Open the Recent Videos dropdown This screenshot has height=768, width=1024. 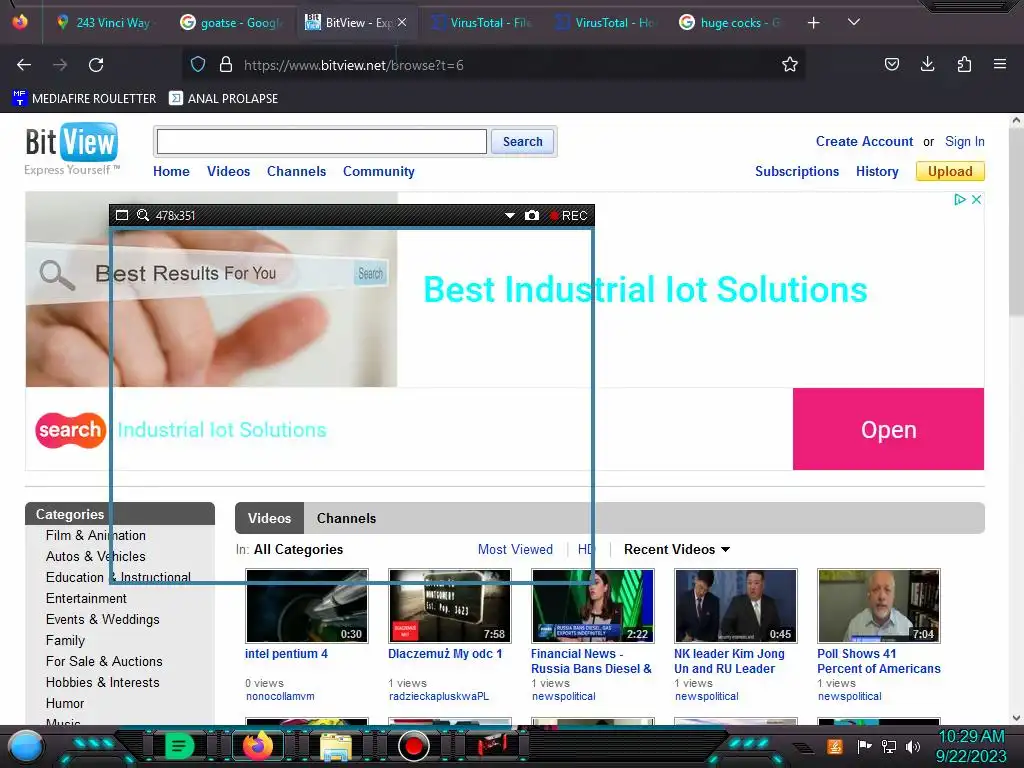pos(677,549)
